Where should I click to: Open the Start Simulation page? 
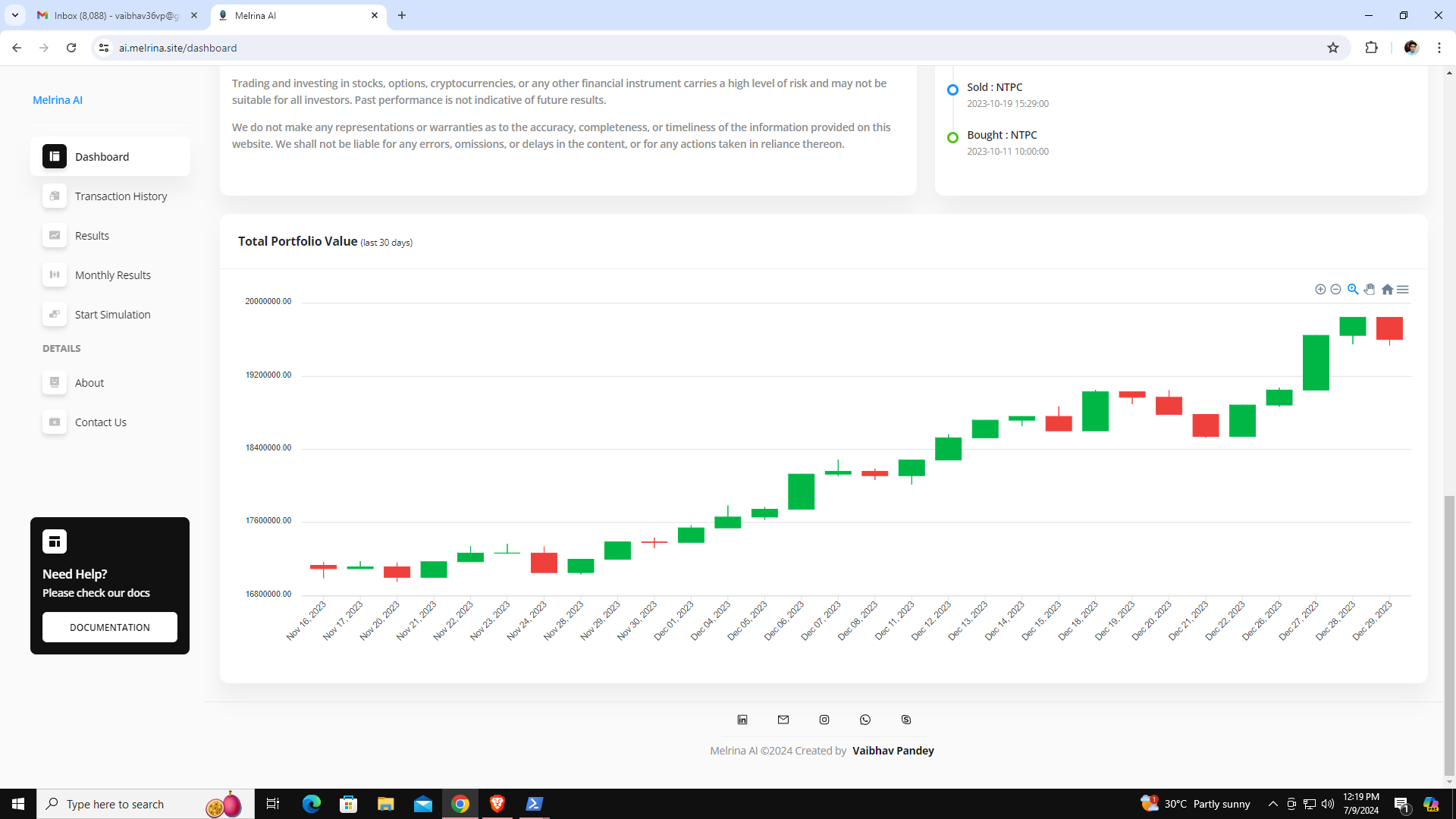tap(112, 315)
